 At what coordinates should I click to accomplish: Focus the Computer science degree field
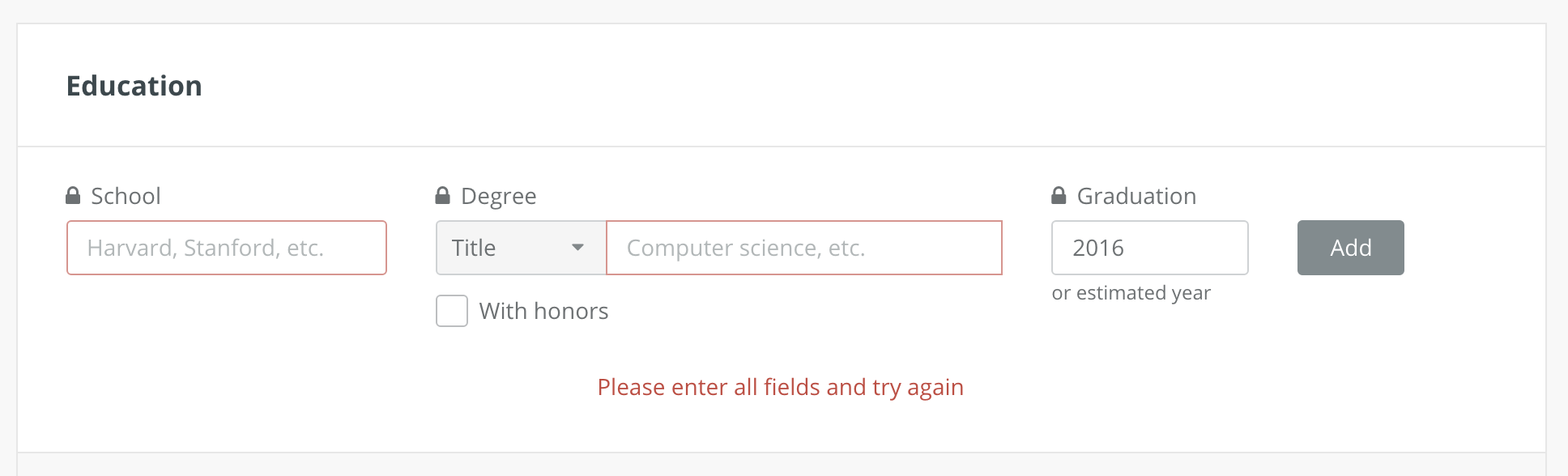coord(803,248)
